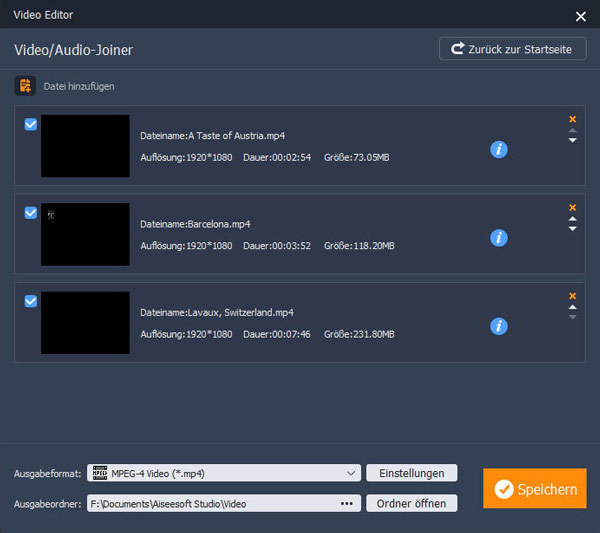Move Barcelona.mp4 down in the list
This screenshot has height=533, width=600.
pos(572,229)
